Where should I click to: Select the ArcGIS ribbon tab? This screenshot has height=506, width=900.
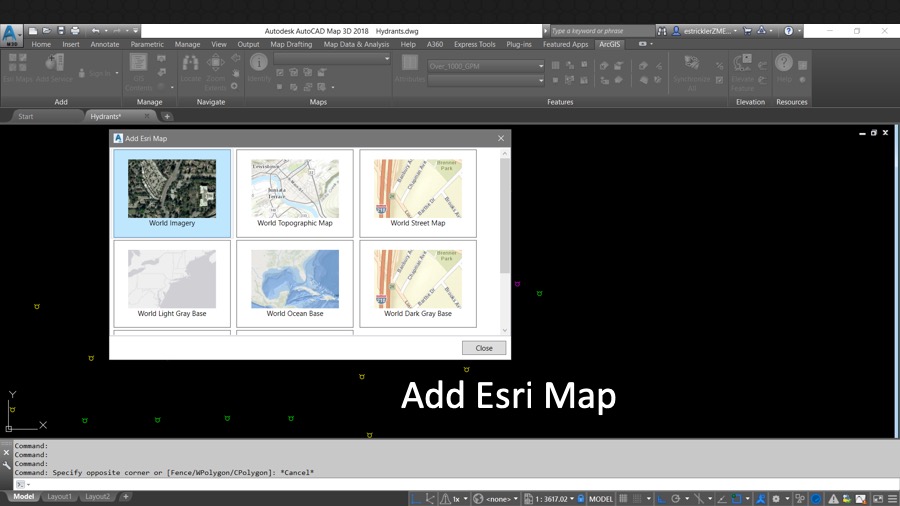610,44
